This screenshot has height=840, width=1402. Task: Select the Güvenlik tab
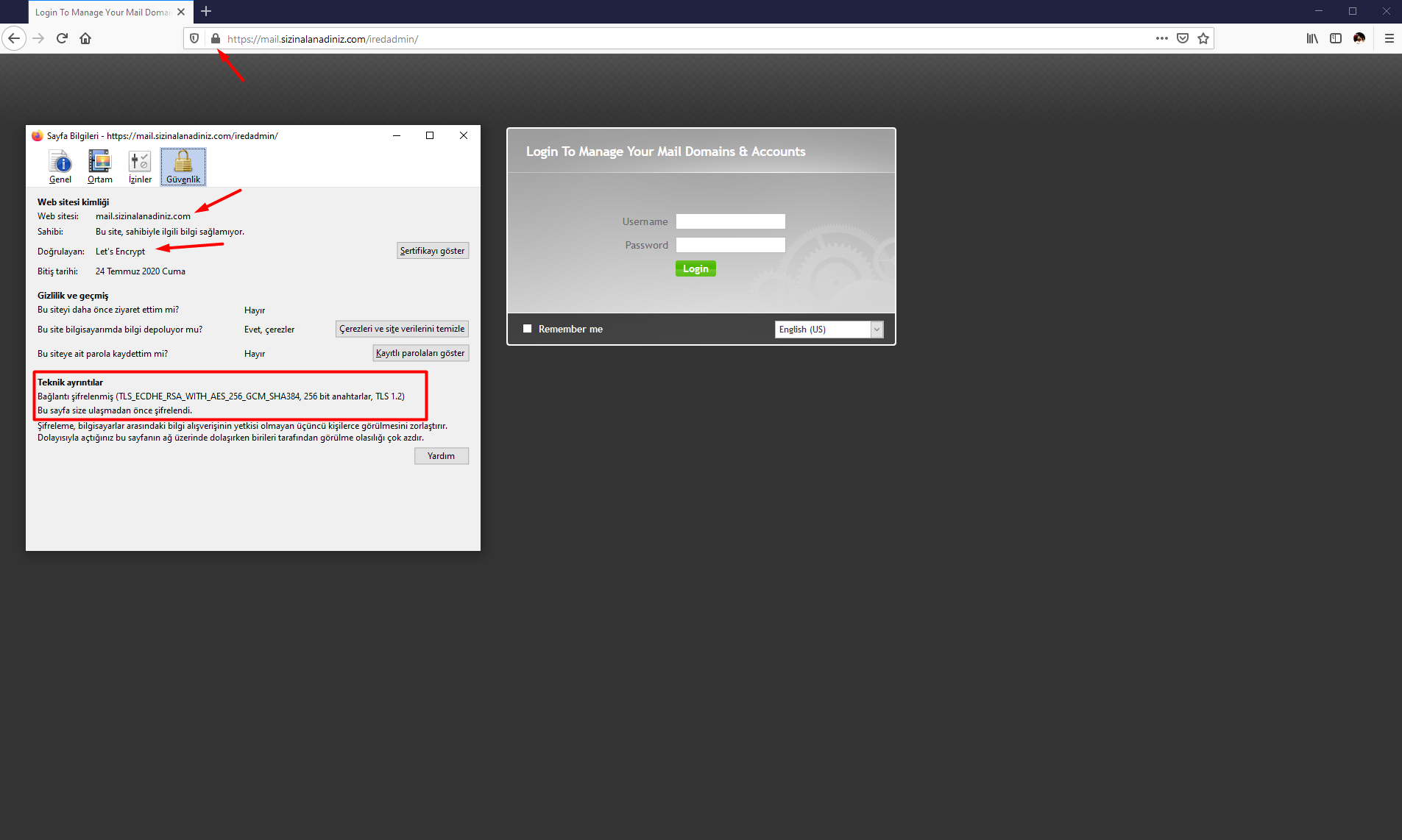183,166
